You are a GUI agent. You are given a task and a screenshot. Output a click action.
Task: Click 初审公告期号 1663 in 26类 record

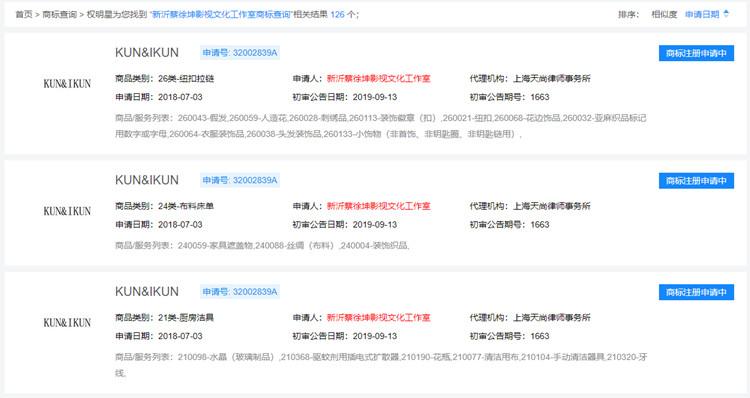509,97
